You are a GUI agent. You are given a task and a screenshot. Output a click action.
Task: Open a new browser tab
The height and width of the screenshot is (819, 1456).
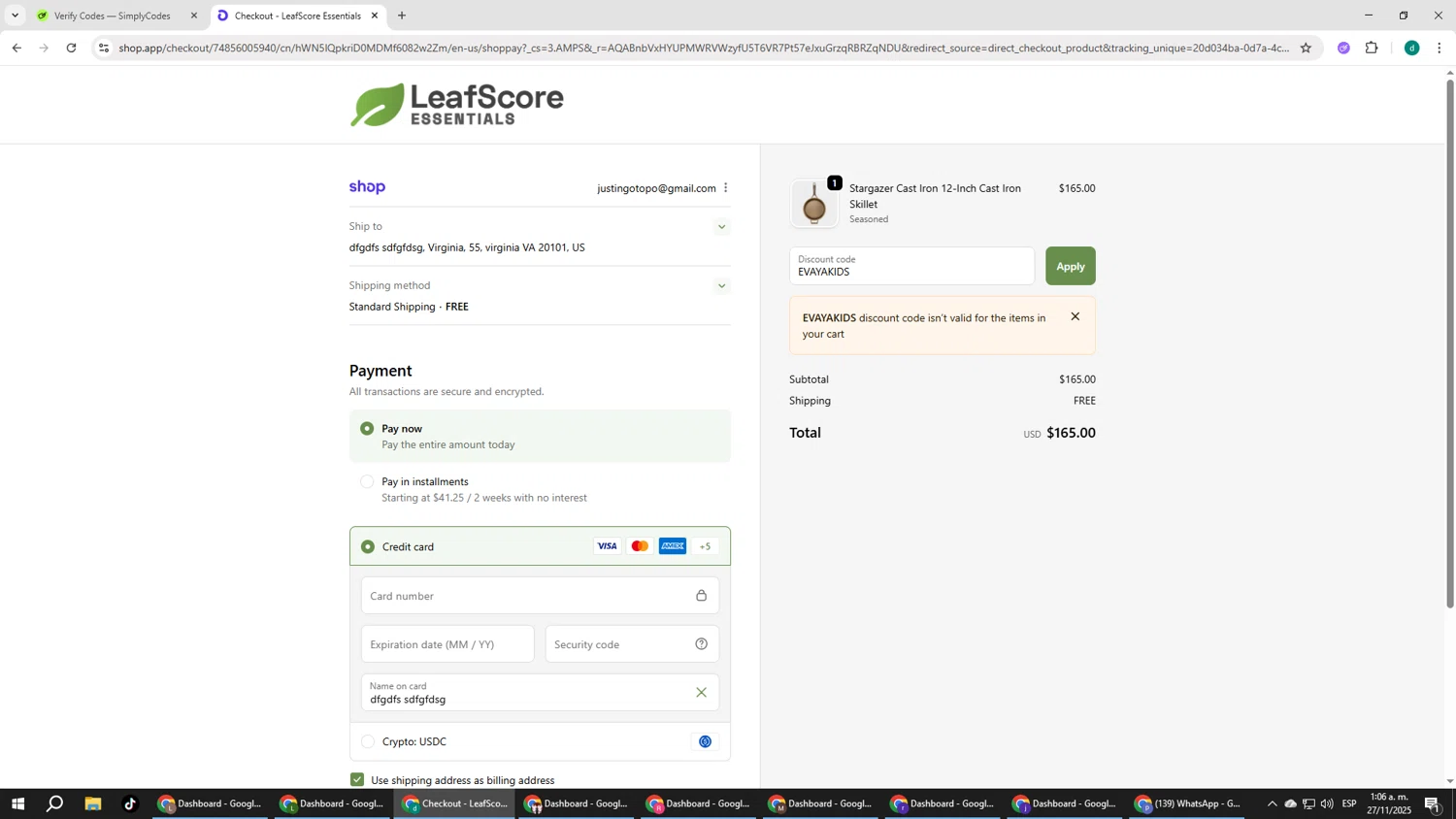click(402, 16)
